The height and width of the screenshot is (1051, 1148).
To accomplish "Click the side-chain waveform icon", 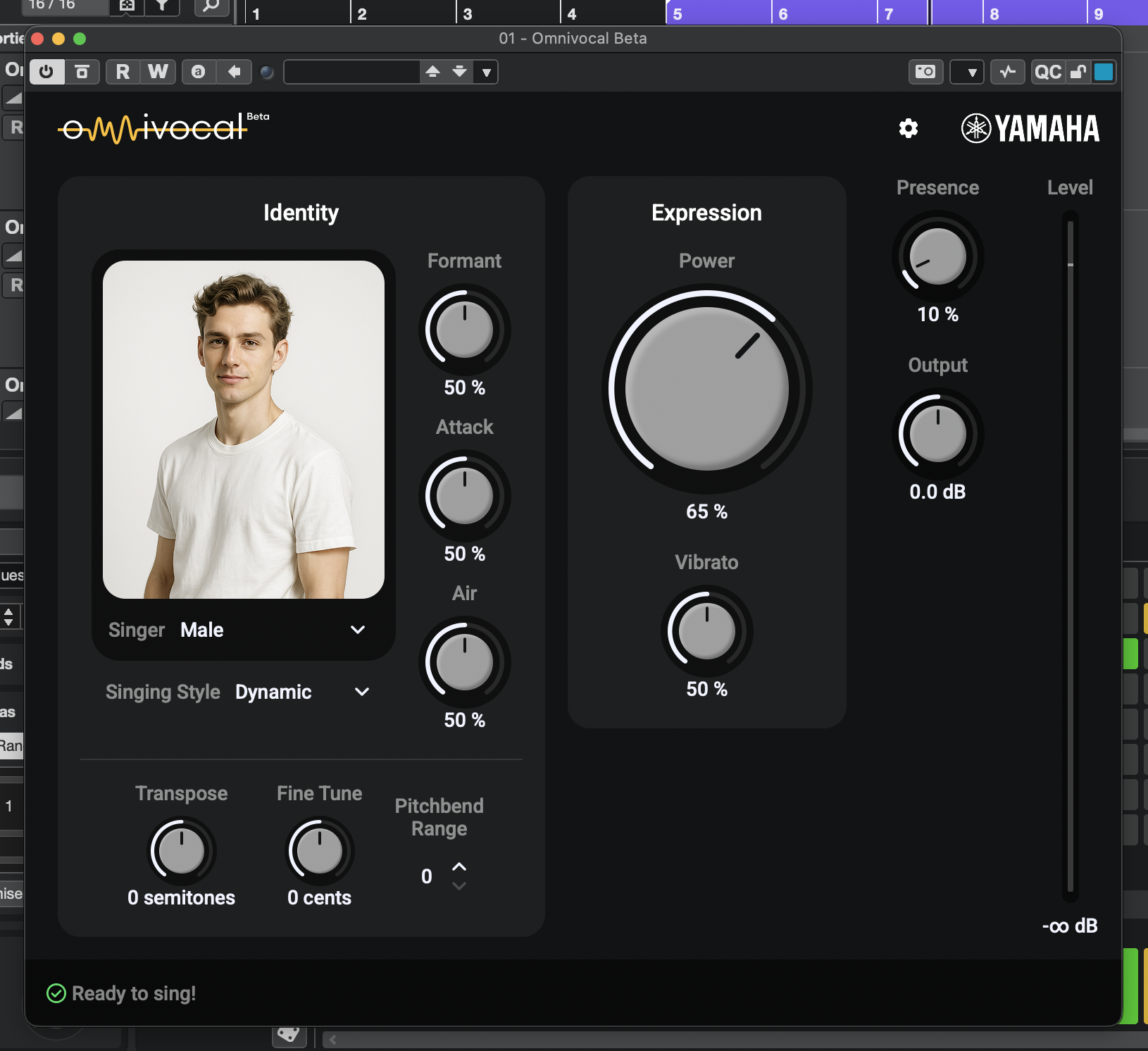I will point(1008,72).
